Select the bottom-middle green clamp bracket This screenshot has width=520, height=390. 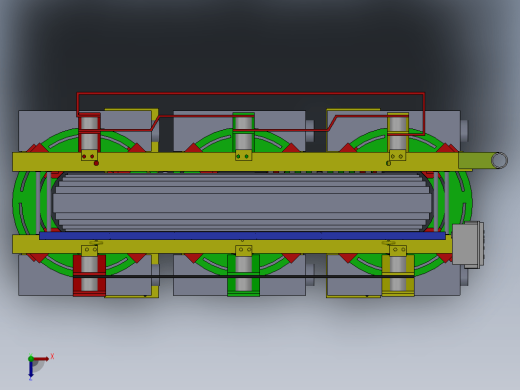pos(243,275)
